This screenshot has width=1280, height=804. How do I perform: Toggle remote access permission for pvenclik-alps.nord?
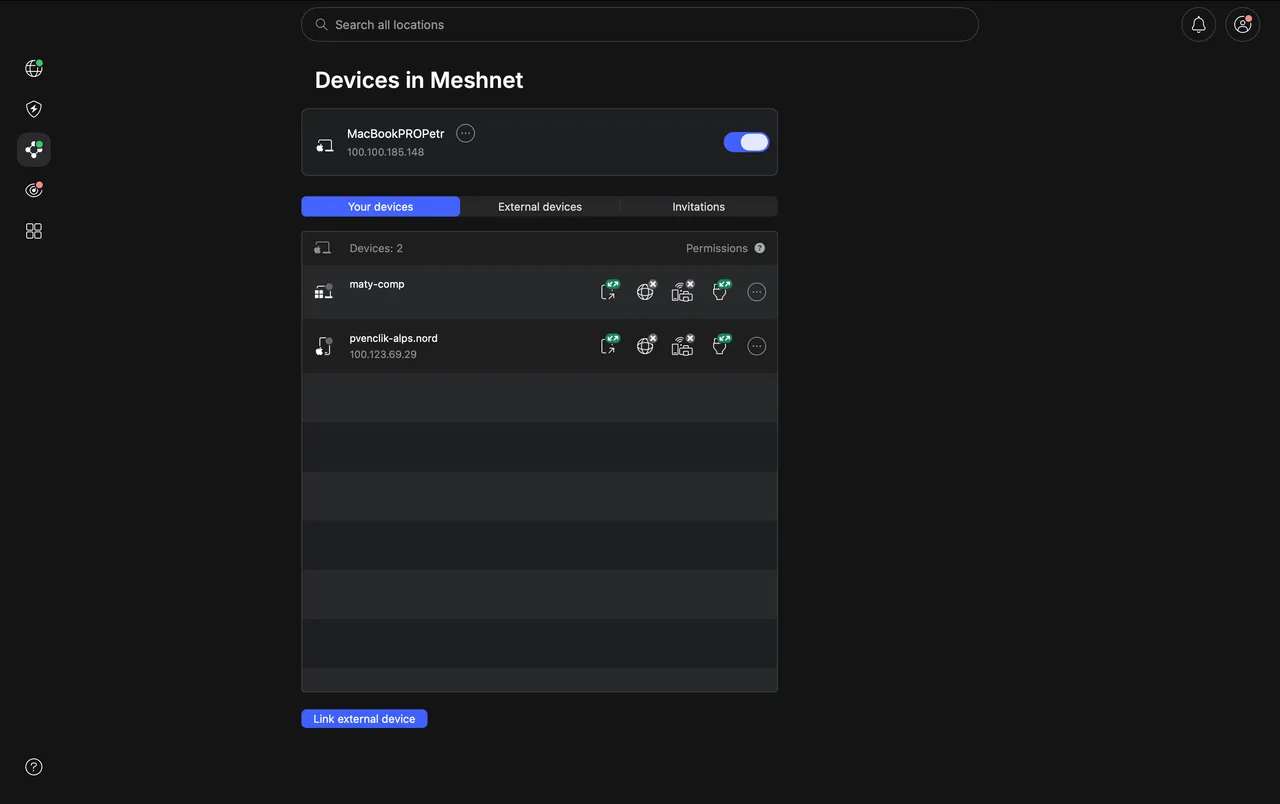point(609,345)
